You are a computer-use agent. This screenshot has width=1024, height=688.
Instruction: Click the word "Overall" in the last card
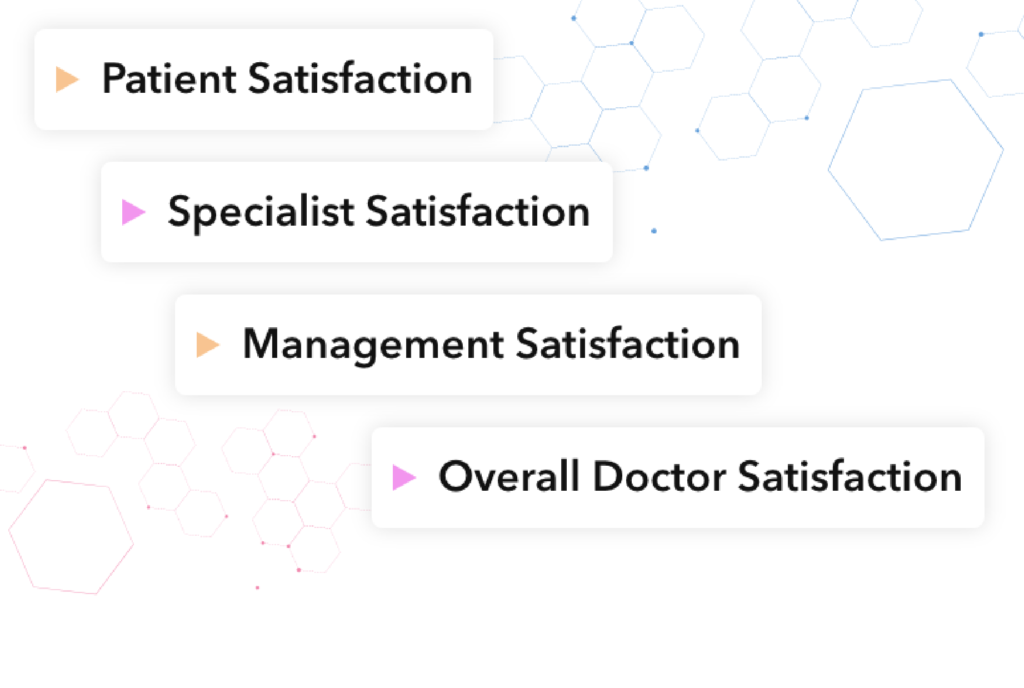point(509,477)
